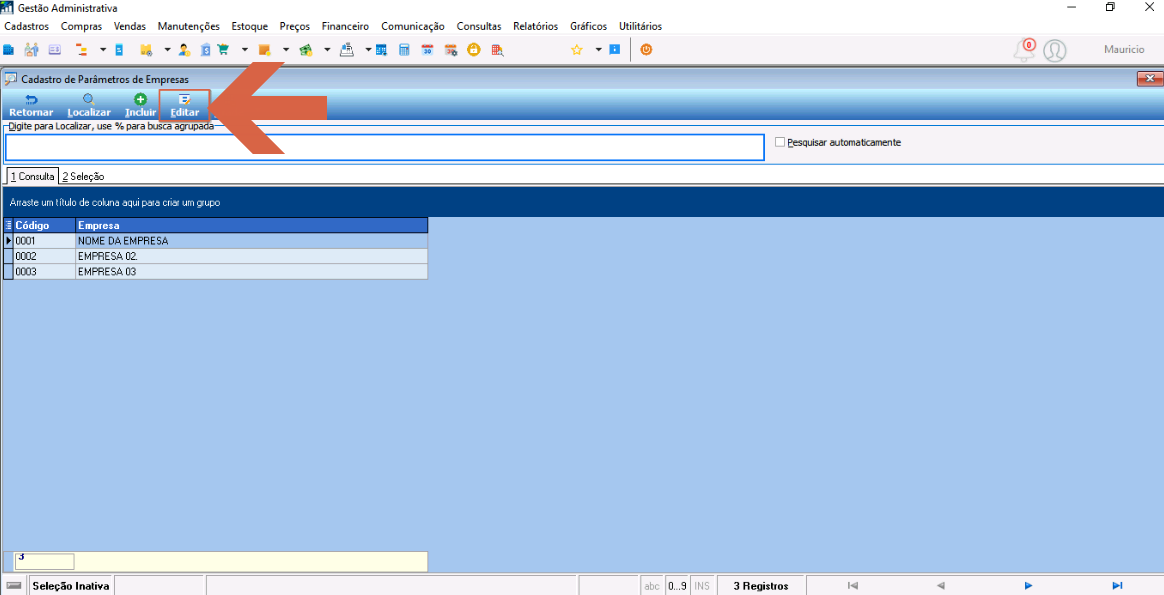Go to last record navigation button
This screenshot has width=1164, height=595.
1117,585
